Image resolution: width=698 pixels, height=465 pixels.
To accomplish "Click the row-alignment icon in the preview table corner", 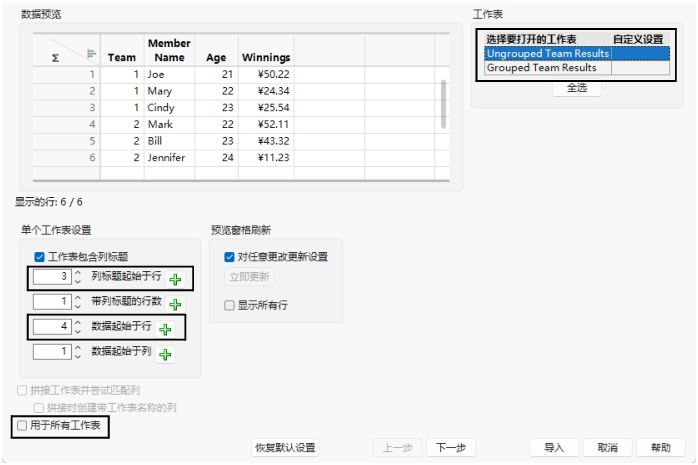I will (x=91, y=53).
